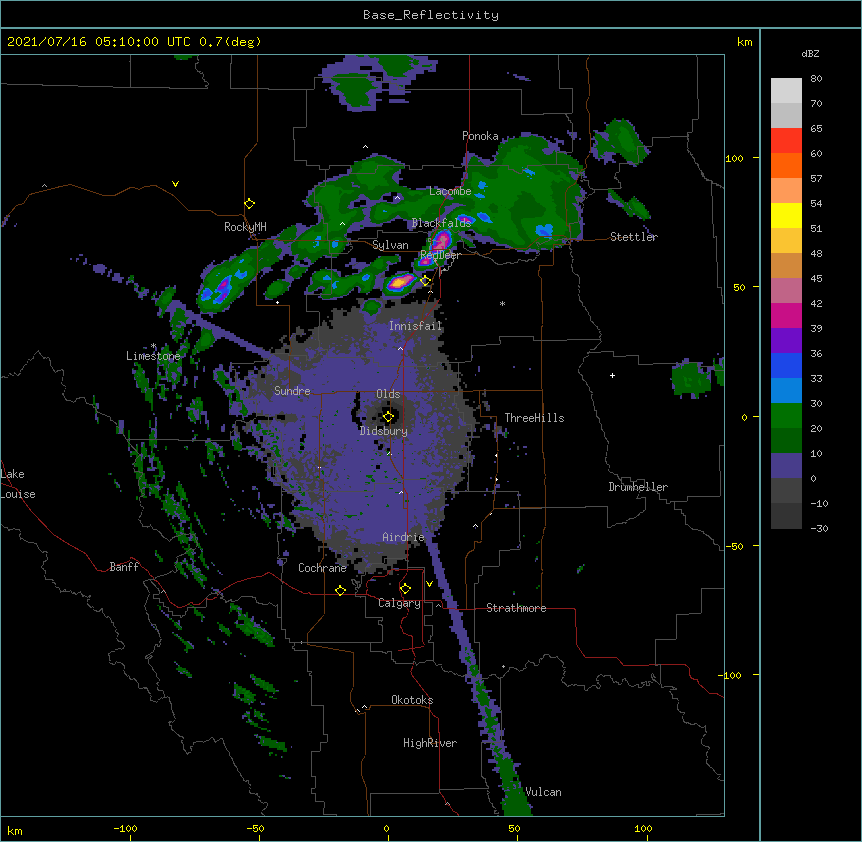Click the yellow V marker northwest of RockyMH
Screen dimensions: 862x842
[x=175, y=184]
